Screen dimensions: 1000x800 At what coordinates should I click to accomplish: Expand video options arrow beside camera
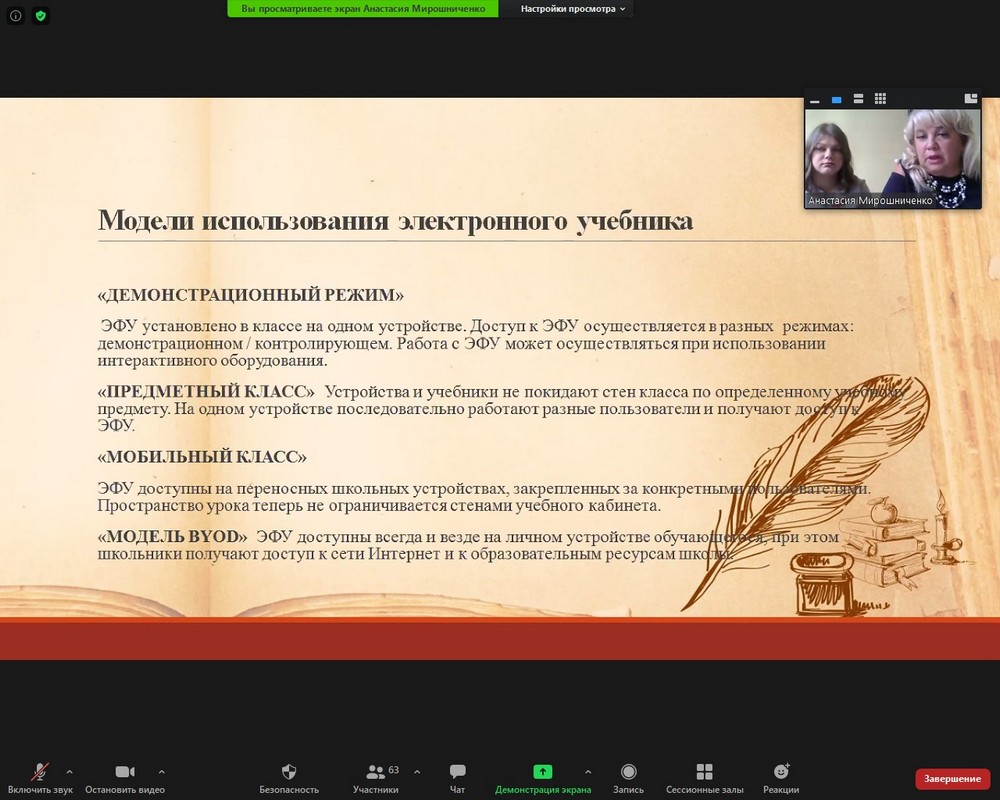162,772
